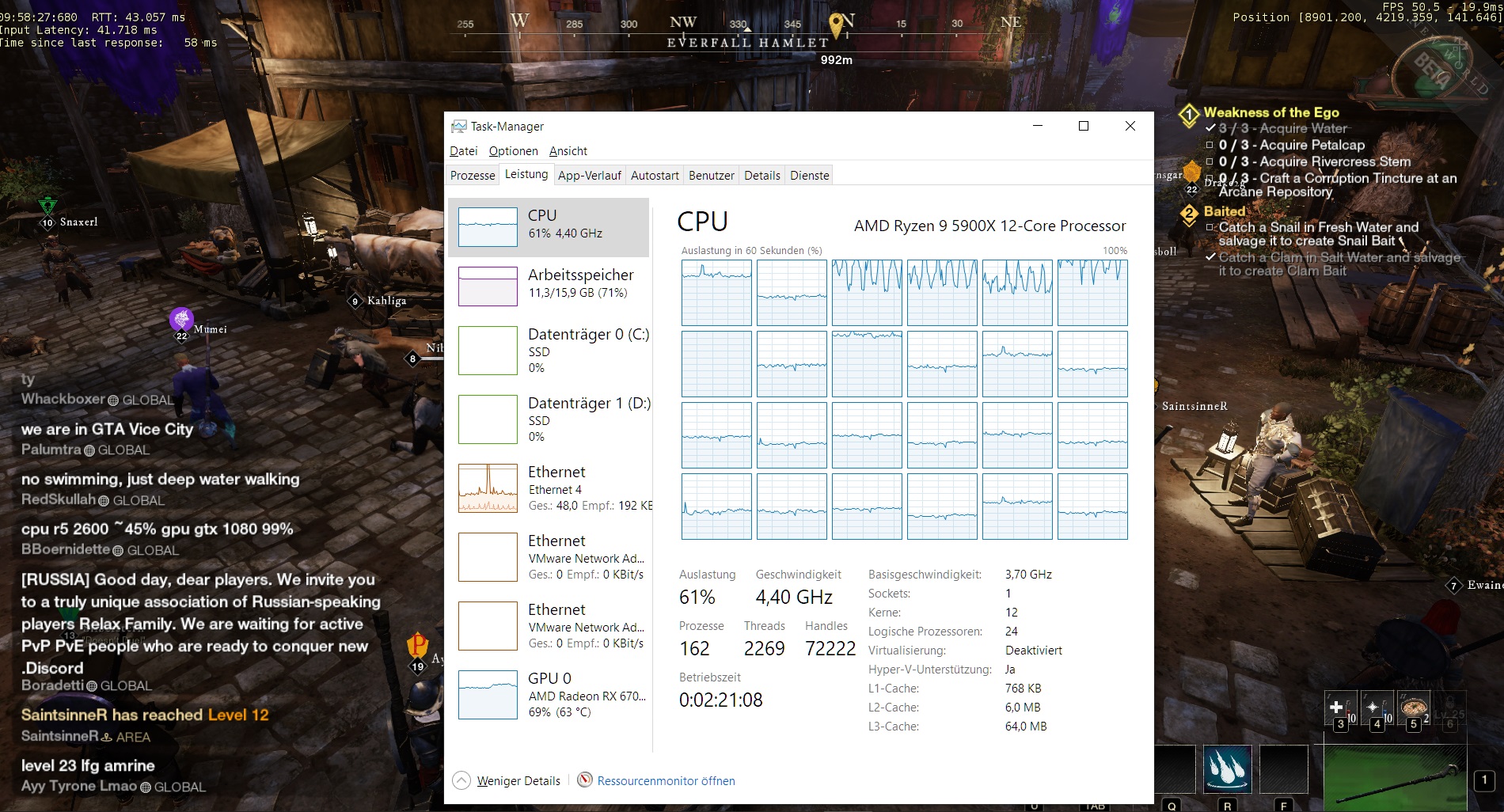This screenshot has width=1504, height=812.
Task: Click the Arbeitsspeicher purple usage thumbnail
Action: point(488,286)
